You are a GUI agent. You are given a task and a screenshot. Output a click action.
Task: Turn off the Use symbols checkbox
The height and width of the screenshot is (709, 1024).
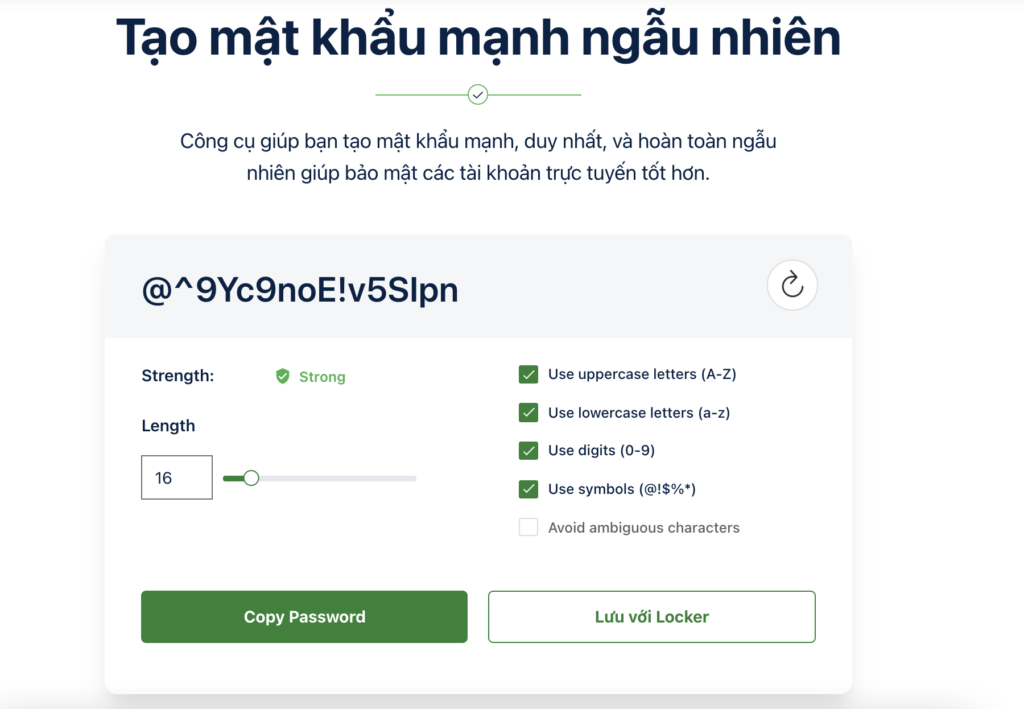[x=528, y=489]
